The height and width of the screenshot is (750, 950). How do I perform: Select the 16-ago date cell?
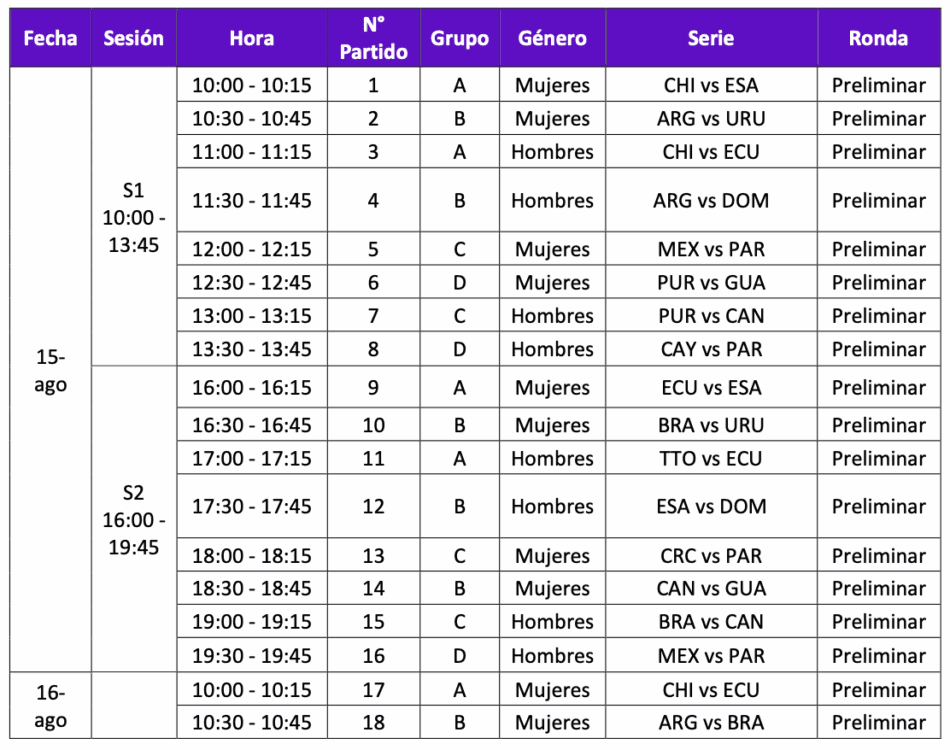(x=50, y=706)
